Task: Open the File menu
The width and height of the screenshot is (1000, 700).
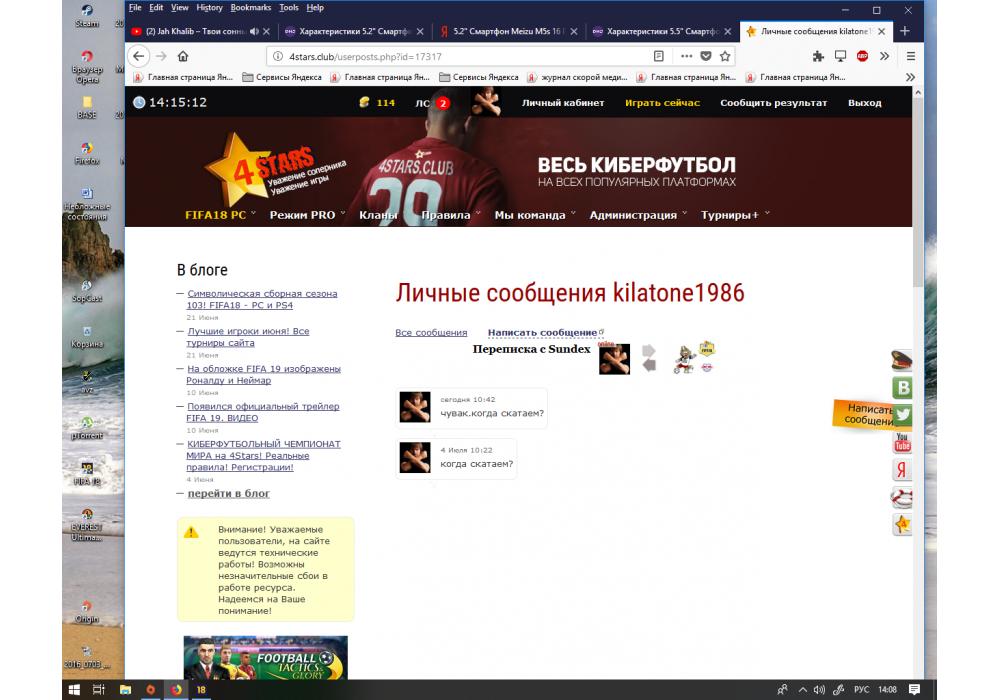Action: coord(135,8)
